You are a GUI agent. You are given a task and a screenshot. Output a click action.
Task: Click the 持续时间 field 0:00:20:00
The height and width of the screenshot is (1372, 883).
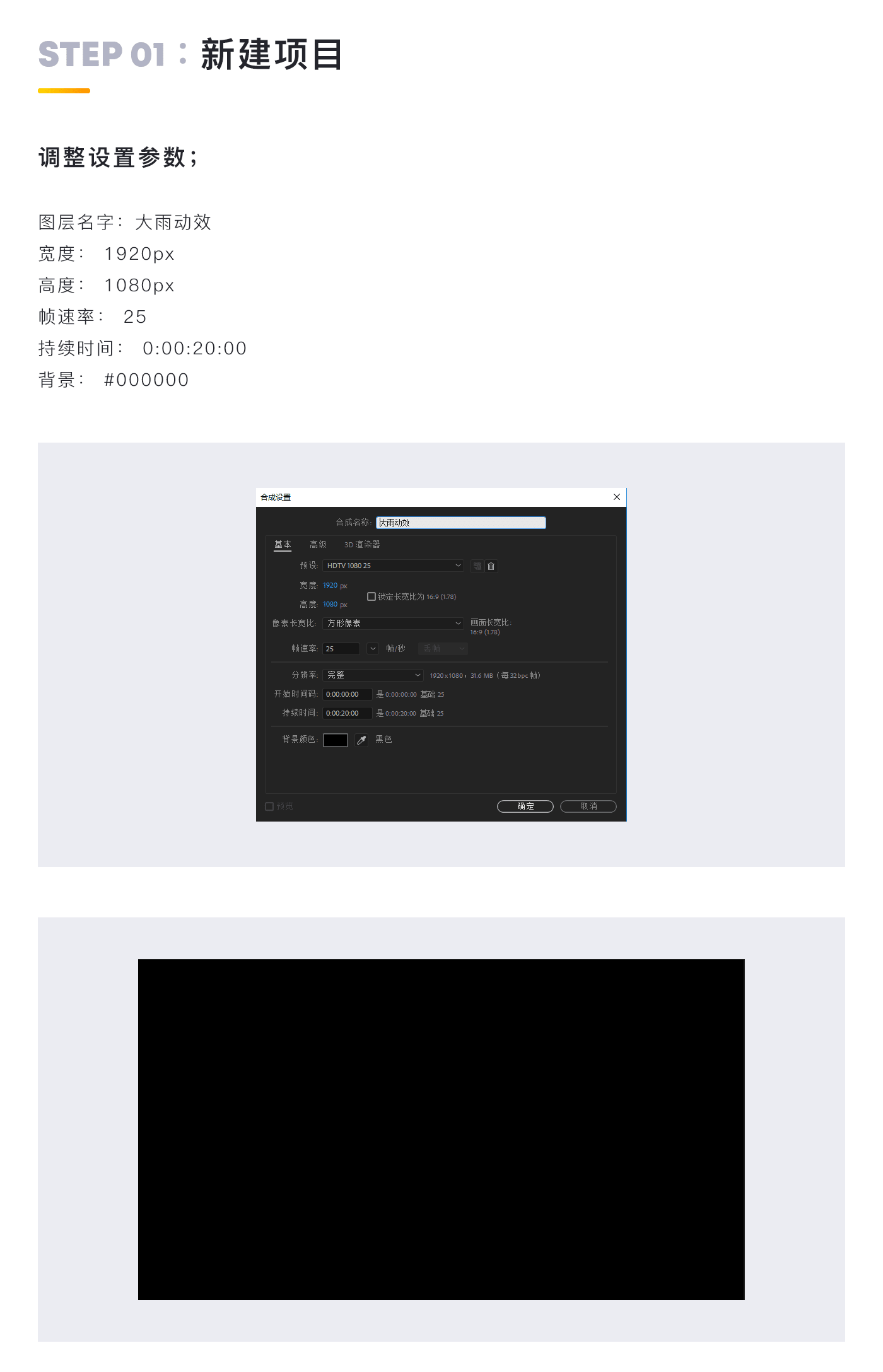(348, 713)
